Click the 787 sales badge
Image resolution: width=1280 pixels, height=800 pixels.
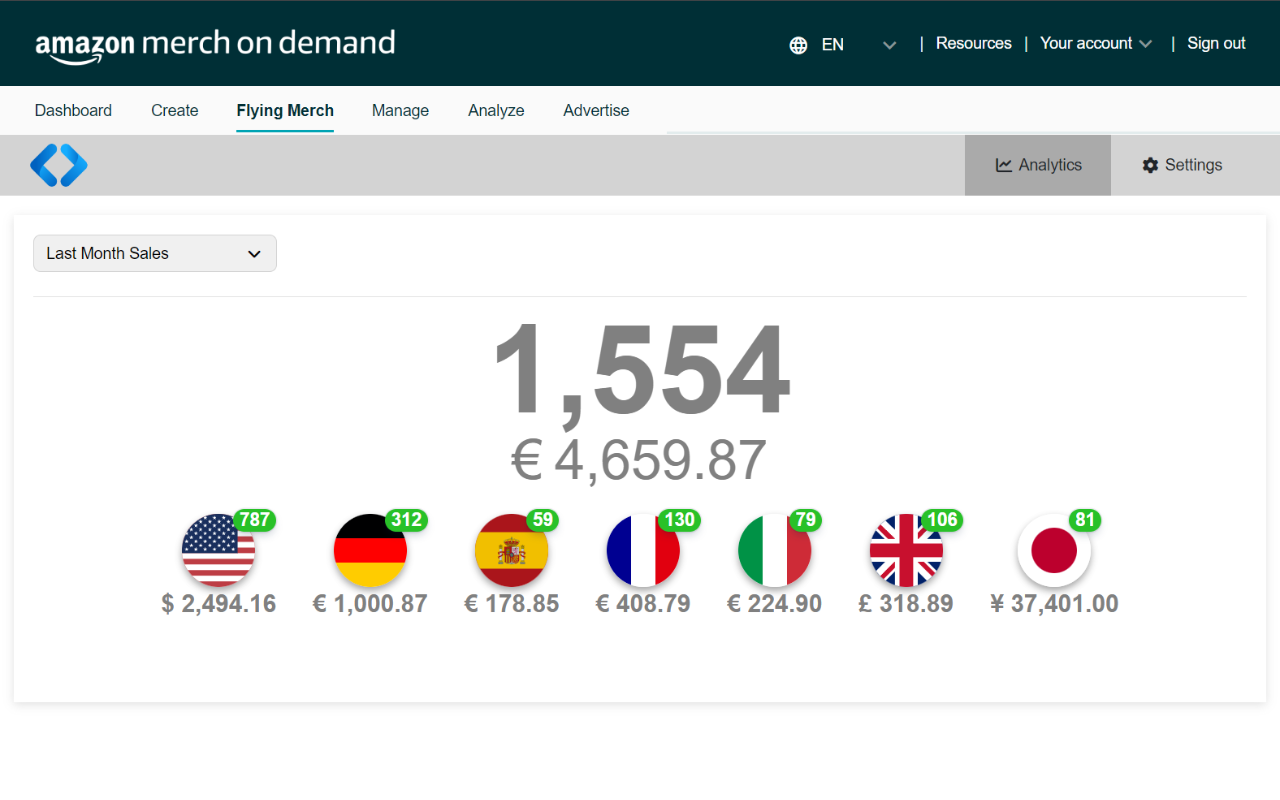[255, 520]
